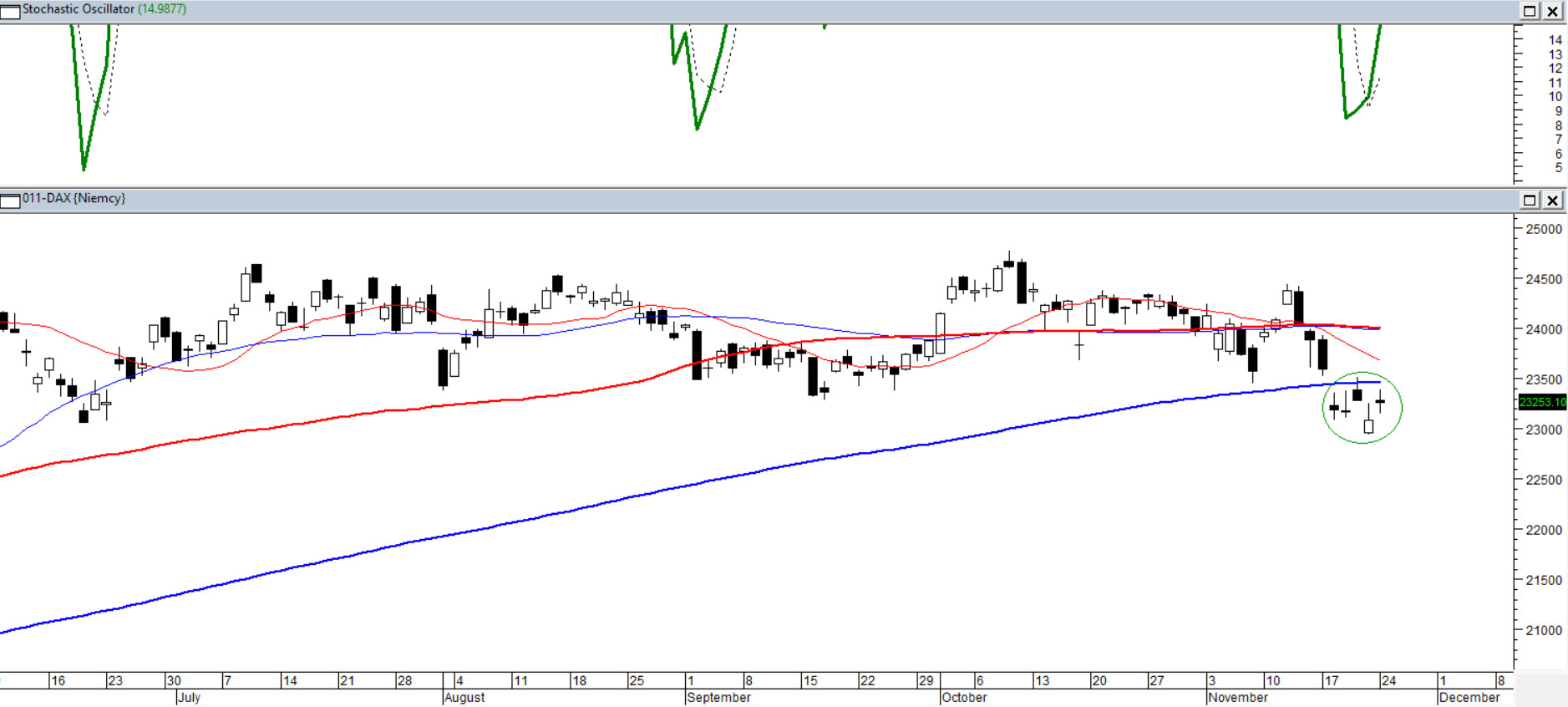This screenshot has width=1568, height=707.
Task: Click the September label on the date axis
Action: coord(718,698)
